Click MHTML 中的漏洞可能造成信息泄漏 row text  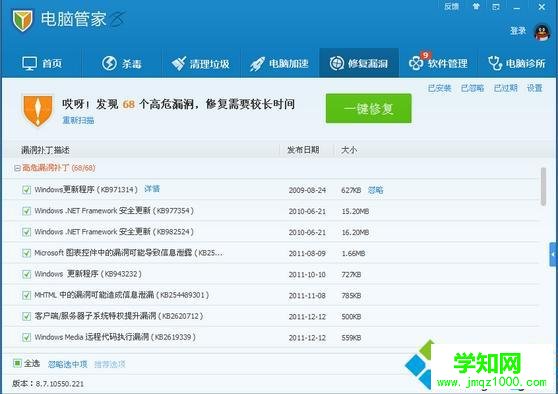pyautogui.click(x=122, y=295)
